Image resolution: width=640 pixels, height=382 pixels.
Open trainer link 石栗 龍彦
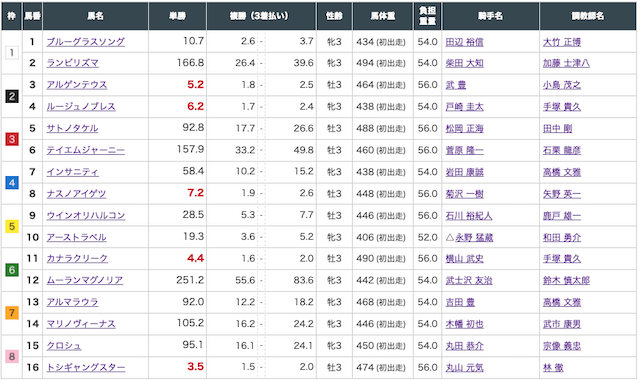(562, 150)
